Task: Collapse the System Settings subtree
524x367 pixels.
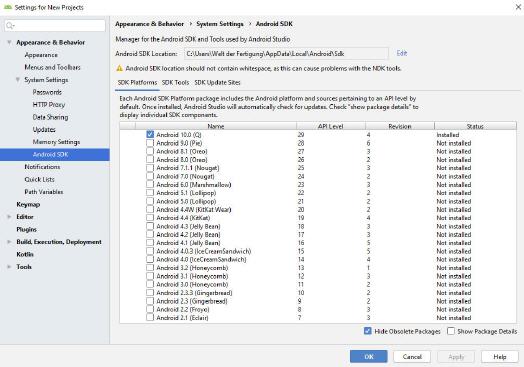Action: [x=18, y=80]
